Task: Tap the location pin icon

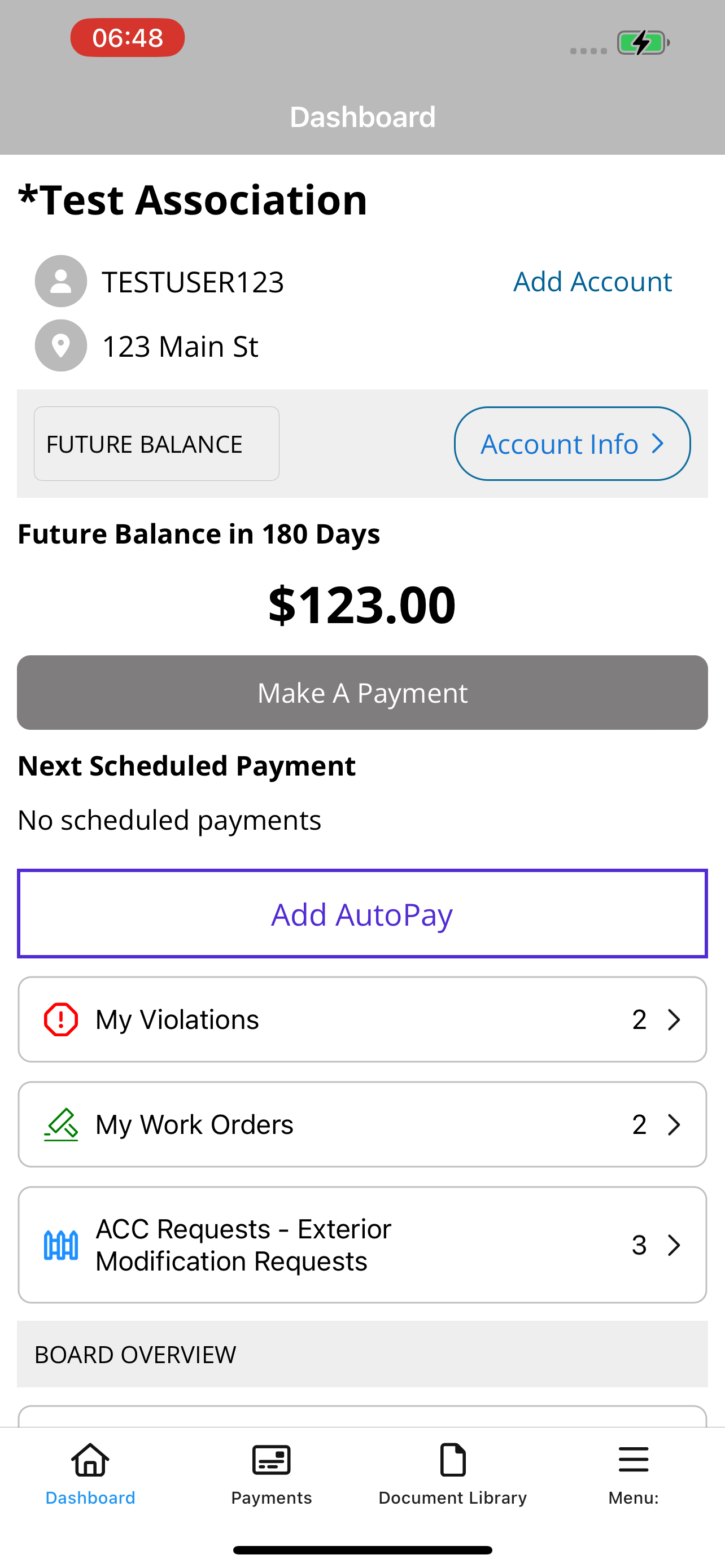Action: [x=61, y=346]
